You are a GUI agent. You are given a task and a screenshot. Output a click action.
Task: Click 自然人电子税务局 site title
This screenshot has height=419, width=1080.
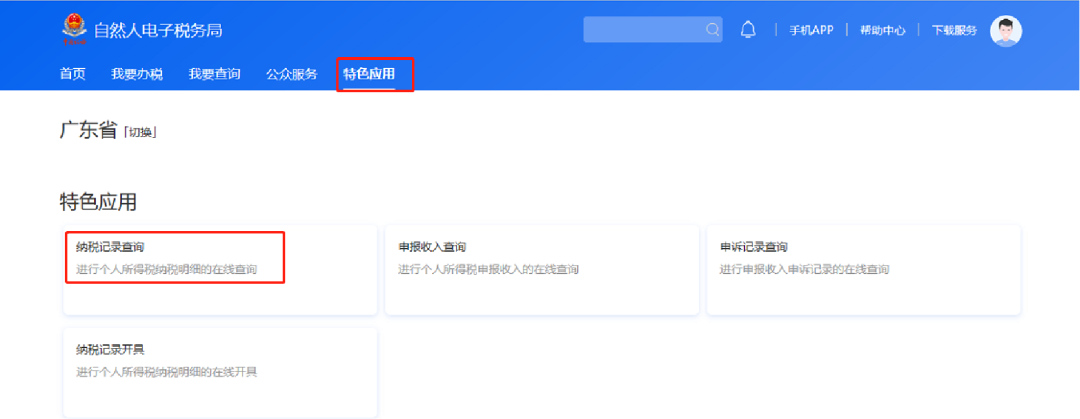[158, 30]
